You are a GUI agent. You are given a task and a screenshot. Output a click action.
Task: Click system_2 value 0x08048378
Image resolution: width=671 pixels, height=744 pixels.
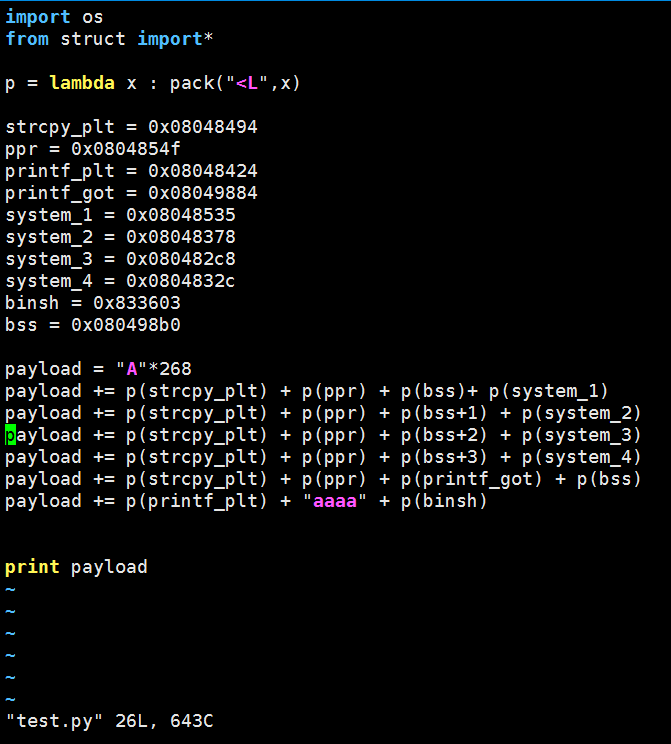pos(181,237)
